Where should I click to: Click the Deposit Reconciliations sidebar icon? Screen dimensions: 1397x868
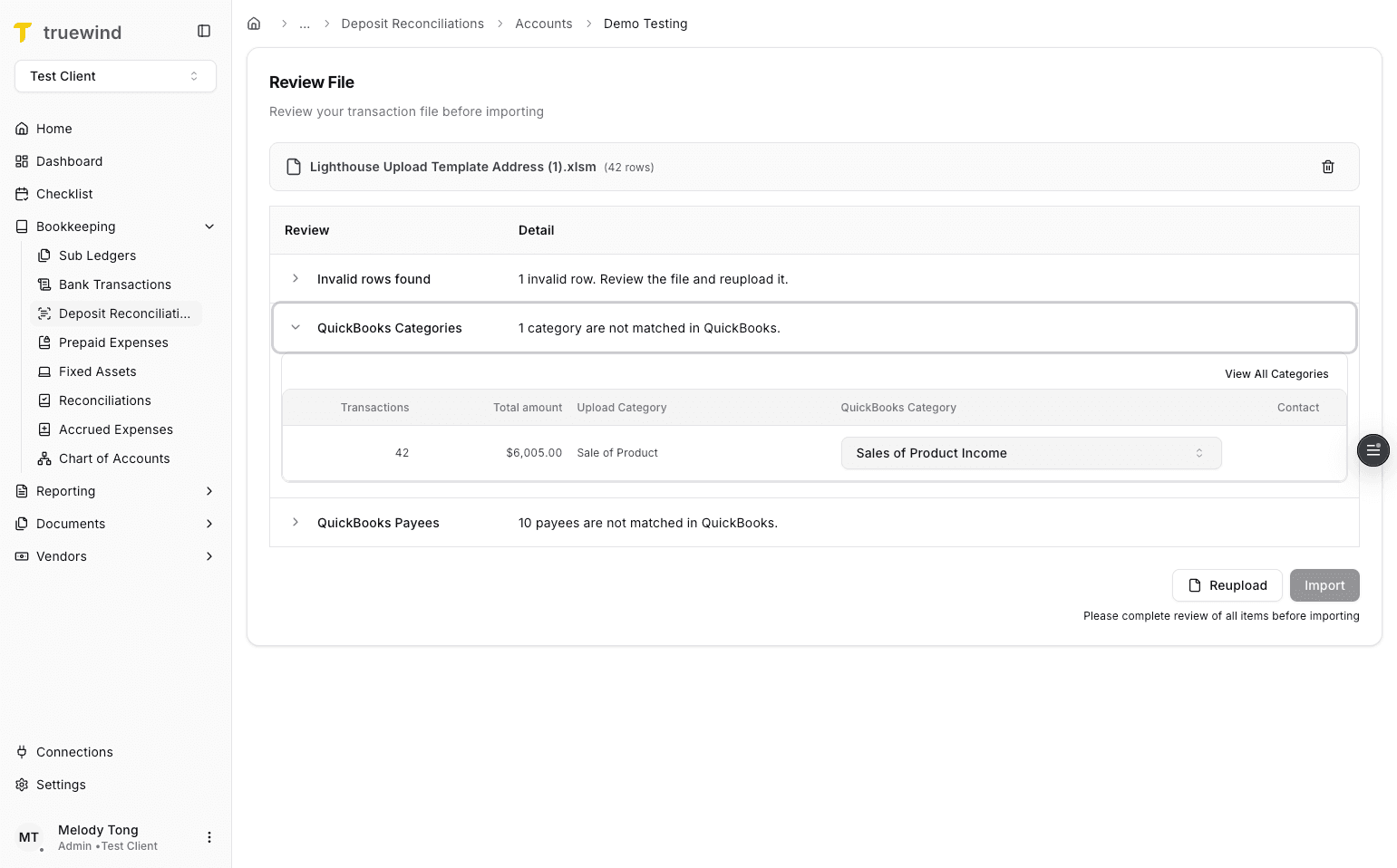[x=44, y=313]
